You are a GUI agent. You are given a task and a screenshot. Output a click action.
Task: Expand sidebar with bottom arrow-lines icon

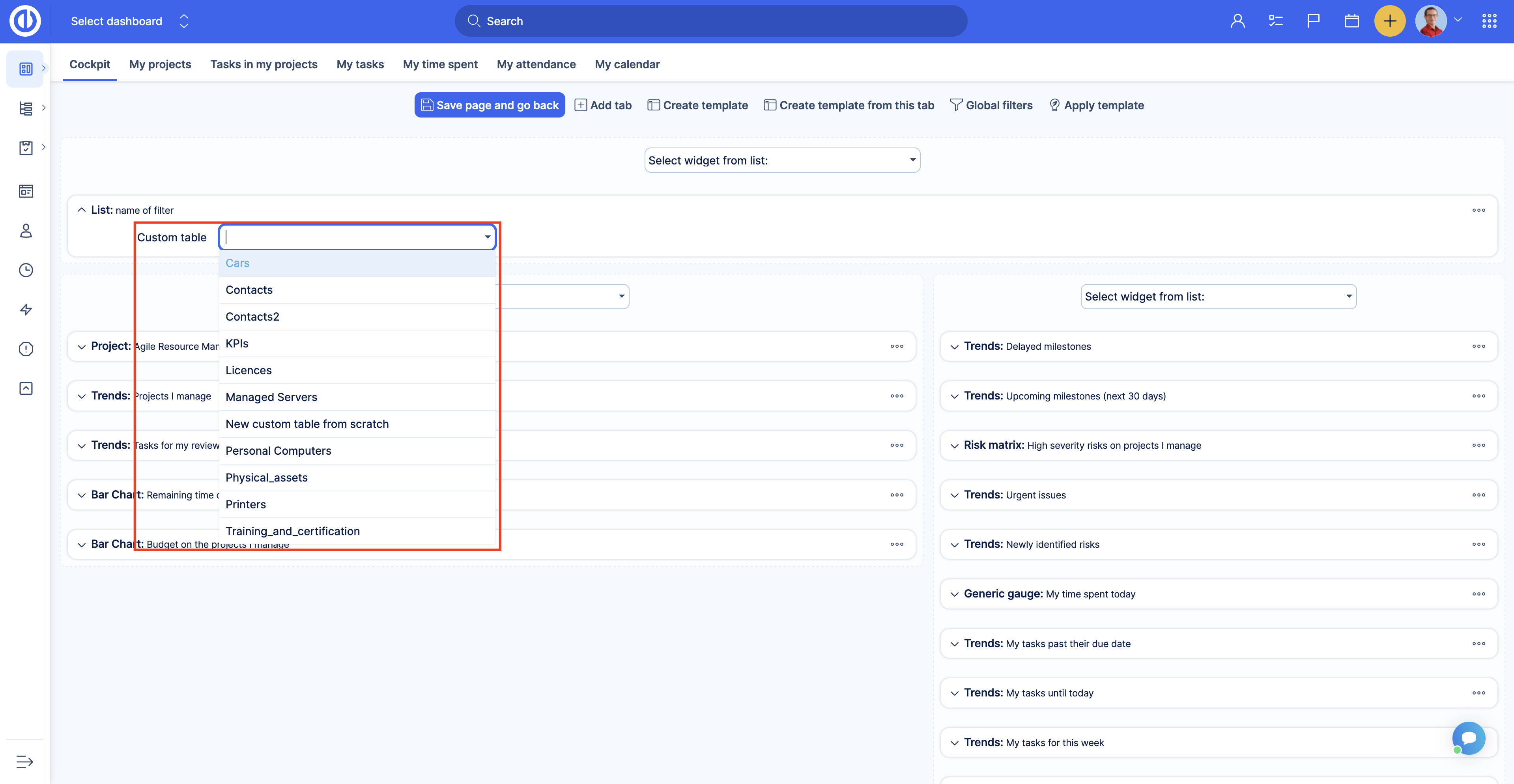(25, 762)
